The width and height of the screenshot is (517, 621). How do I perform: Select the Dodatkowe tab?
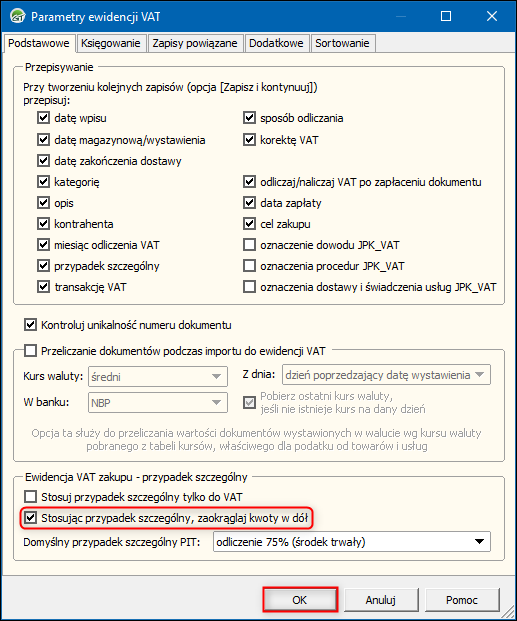coord(276,43)
